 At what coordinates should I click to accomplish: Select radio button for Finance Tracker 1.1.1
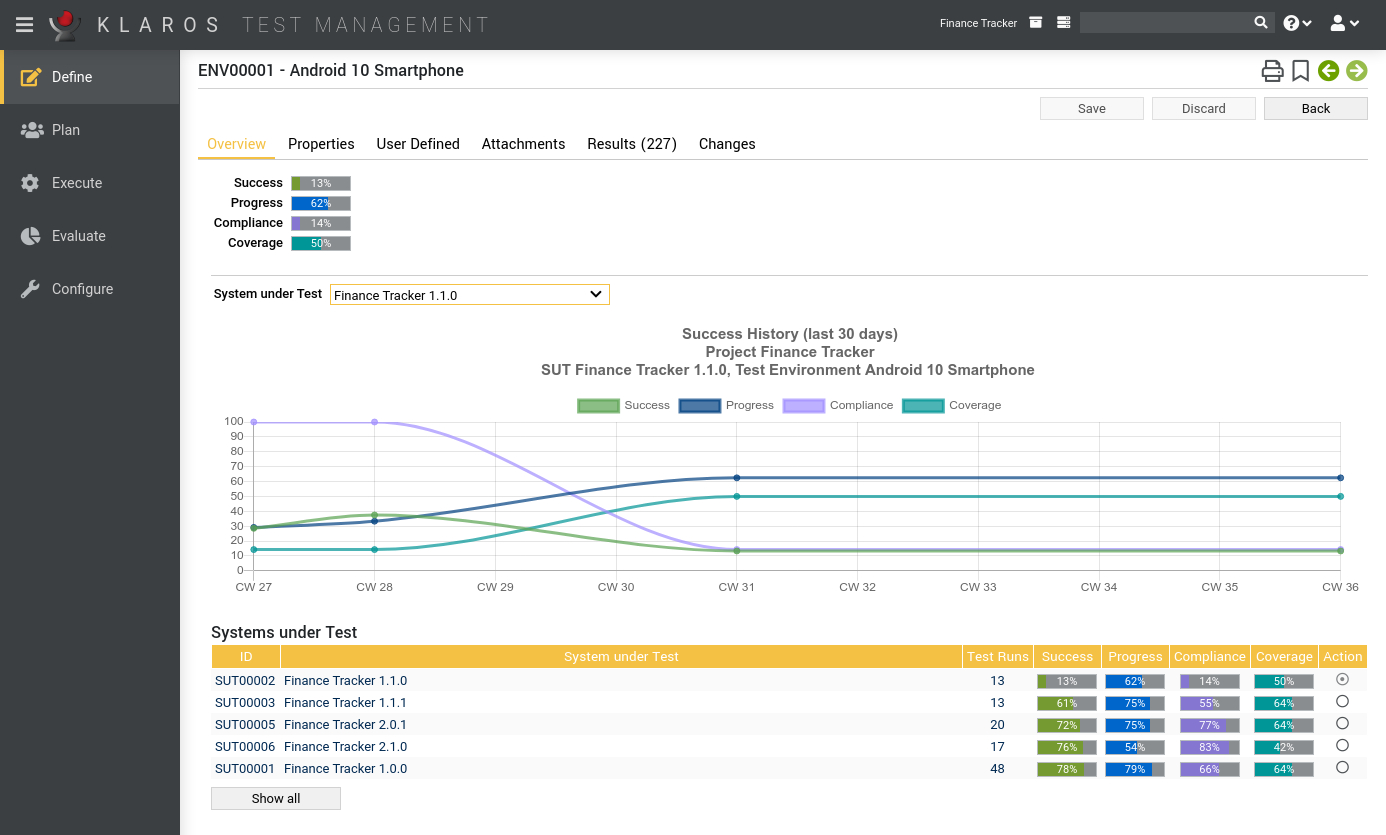1342,702
